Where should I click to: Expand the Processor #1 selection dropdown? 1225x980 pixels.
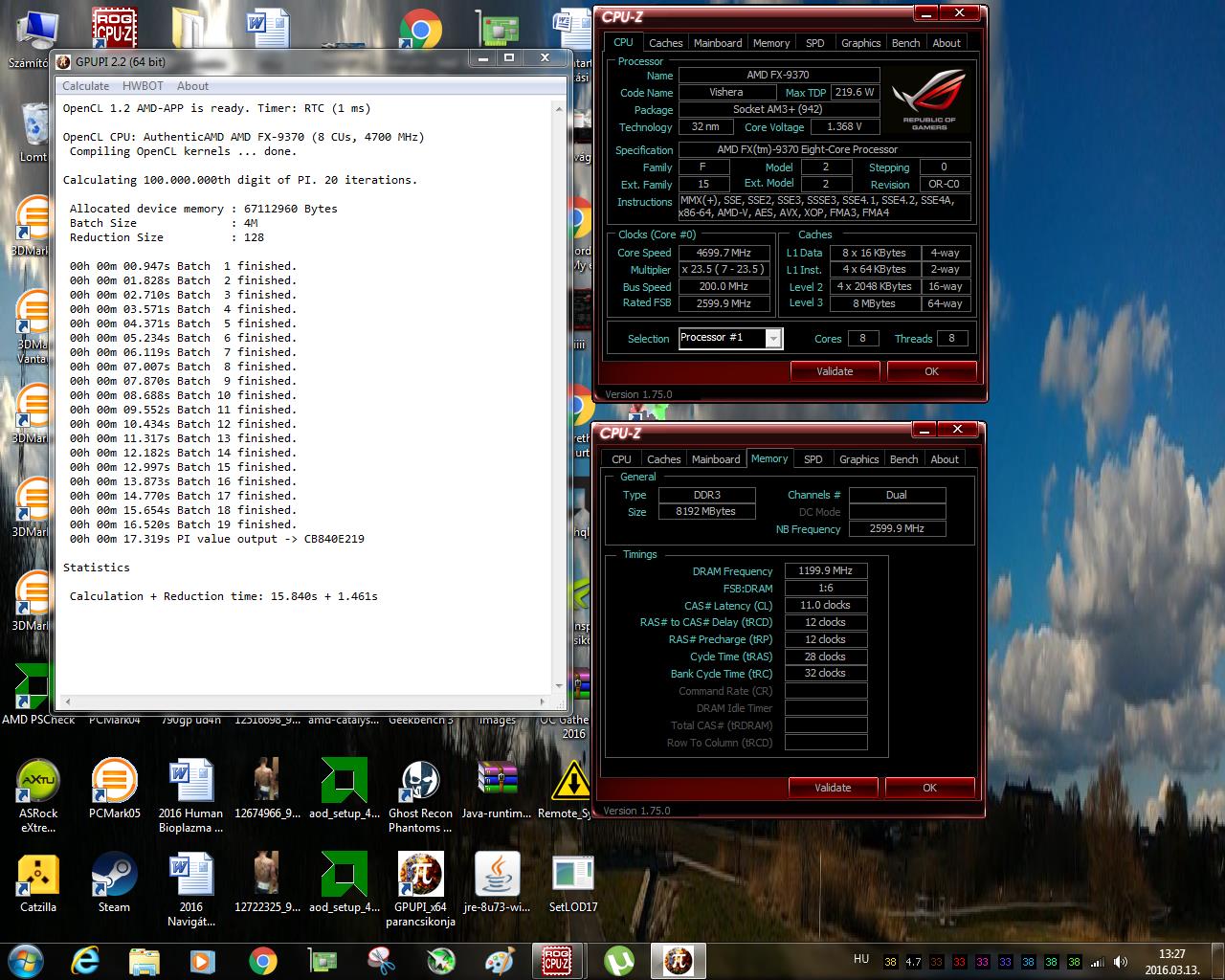pos(773,338)
